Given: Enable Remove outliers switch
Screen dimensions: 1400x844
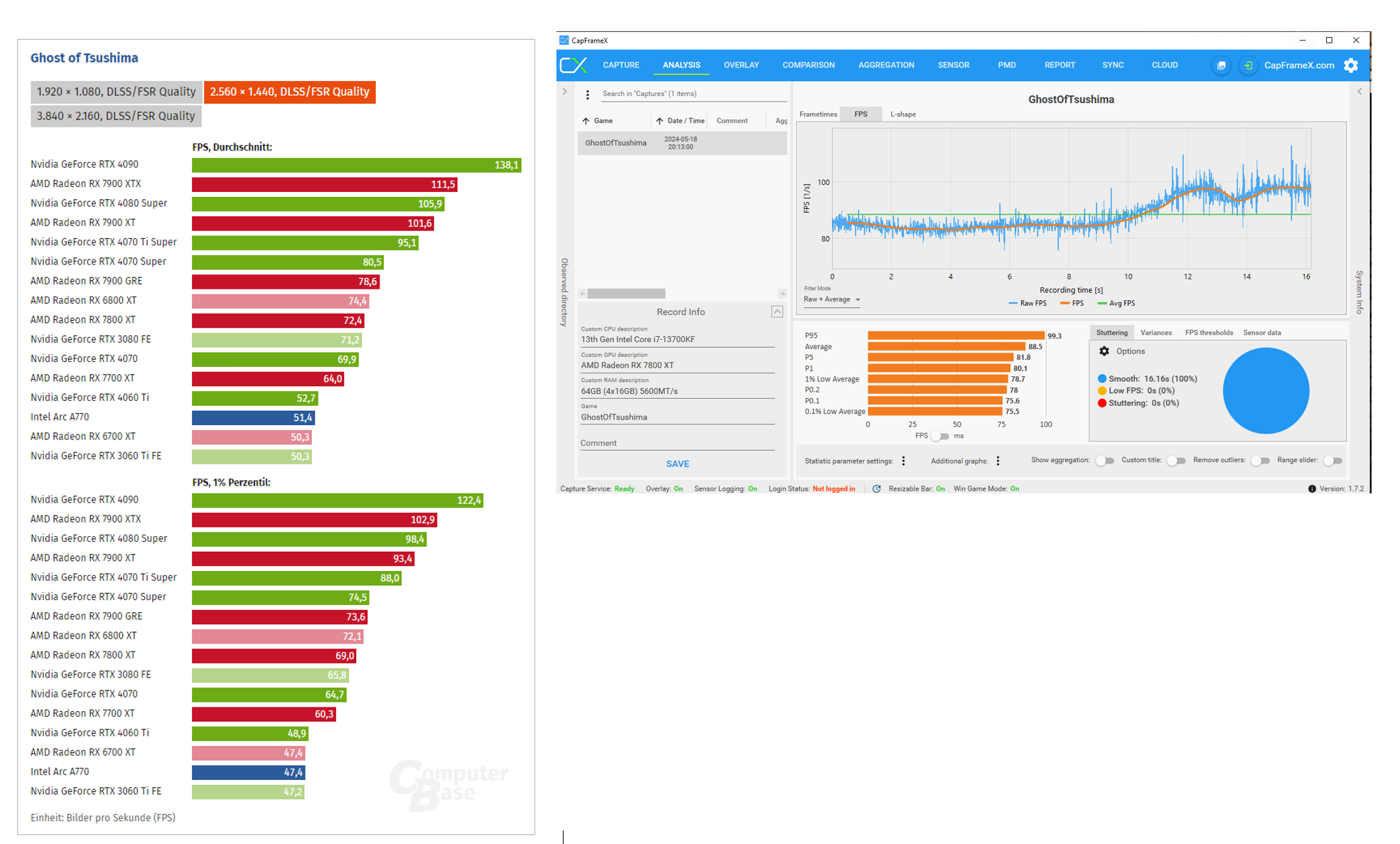Looking at the screenshot, I should click(1260, 461).
